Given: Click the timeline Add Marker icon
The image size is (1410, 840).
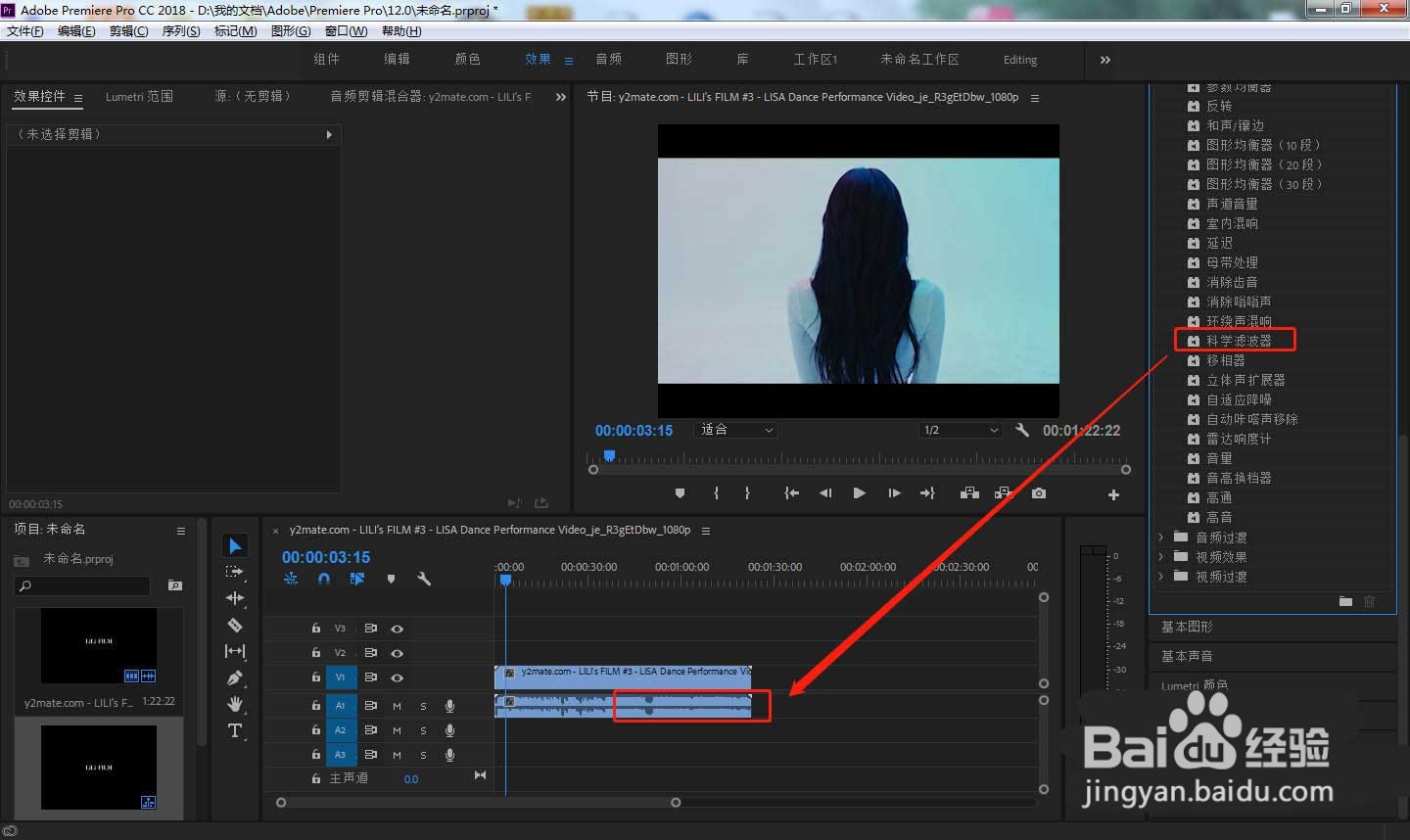Looking at the screenshot, I should tap(391, 579).
